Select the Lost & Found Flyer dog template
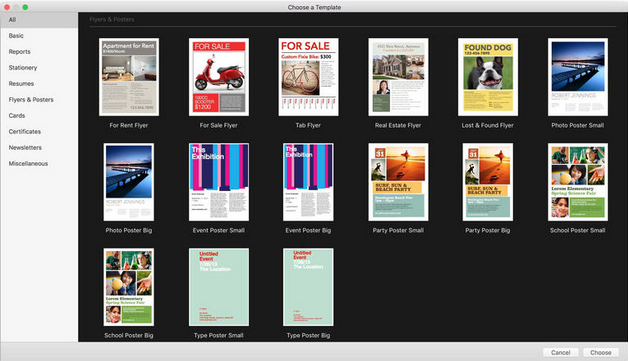 click(488, 77)
